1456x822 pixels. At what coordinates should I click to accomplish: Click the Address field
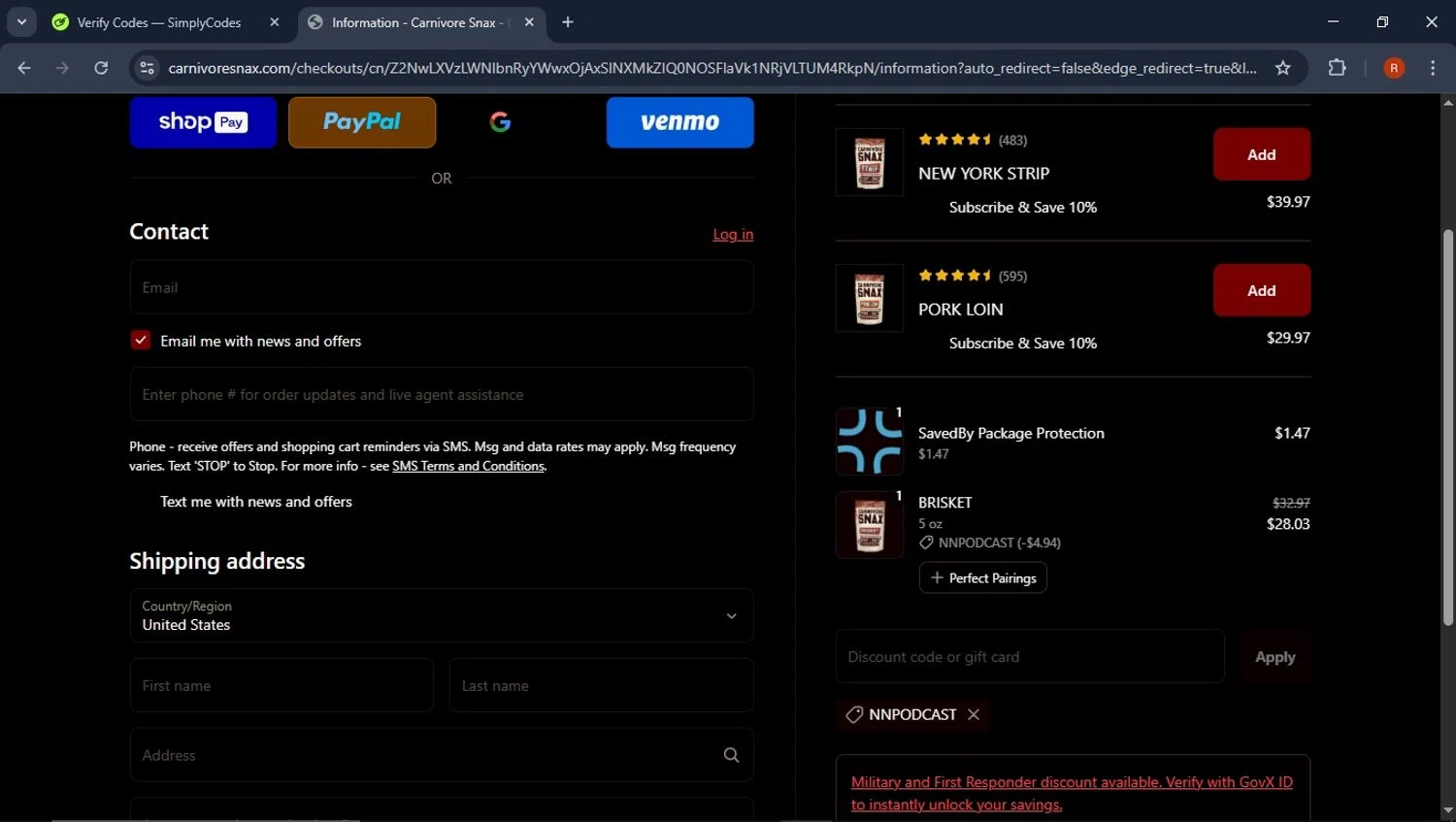[x=442, y=755]
